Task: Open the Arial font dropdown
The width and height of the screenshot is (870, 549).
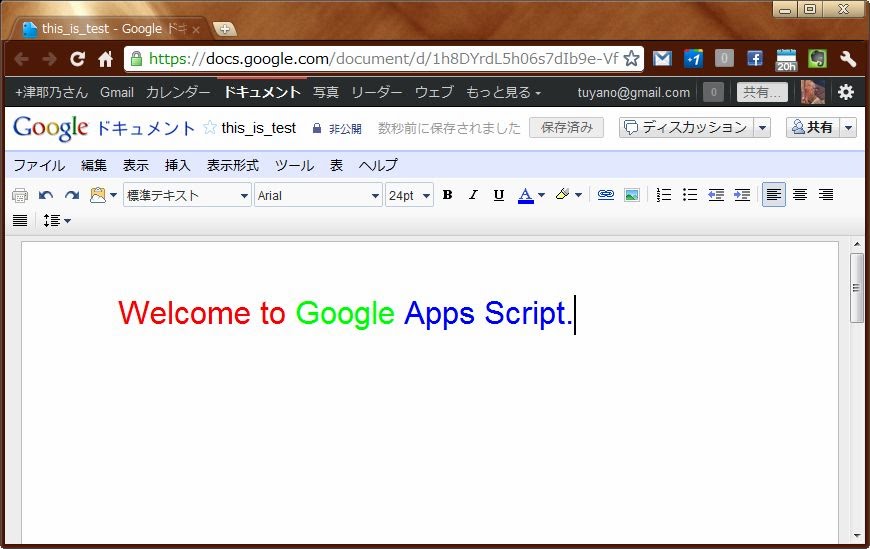Action: [318, 195]
